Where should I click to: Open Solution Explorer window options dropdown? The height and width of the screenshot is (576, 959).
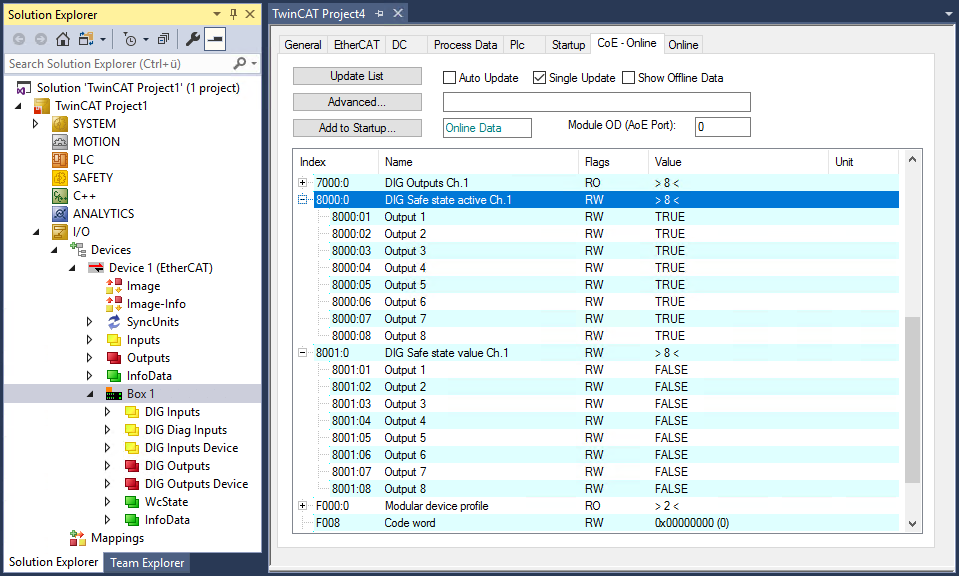[x=217, y=14]
